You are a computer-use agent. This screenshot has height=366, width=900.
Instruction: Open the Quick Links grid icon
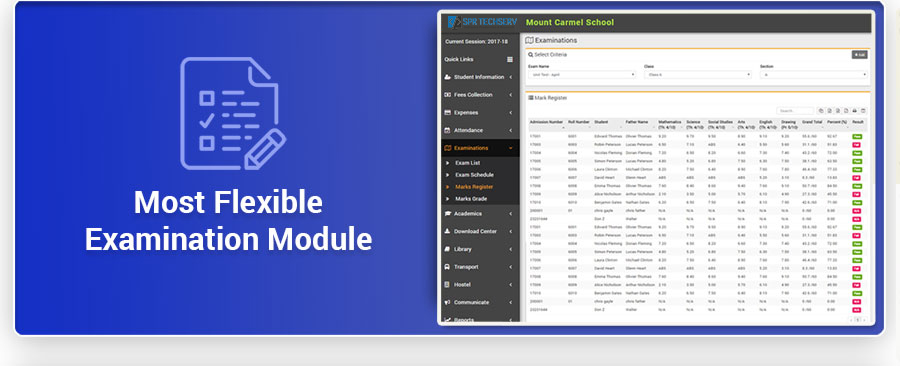coord(510,60)
